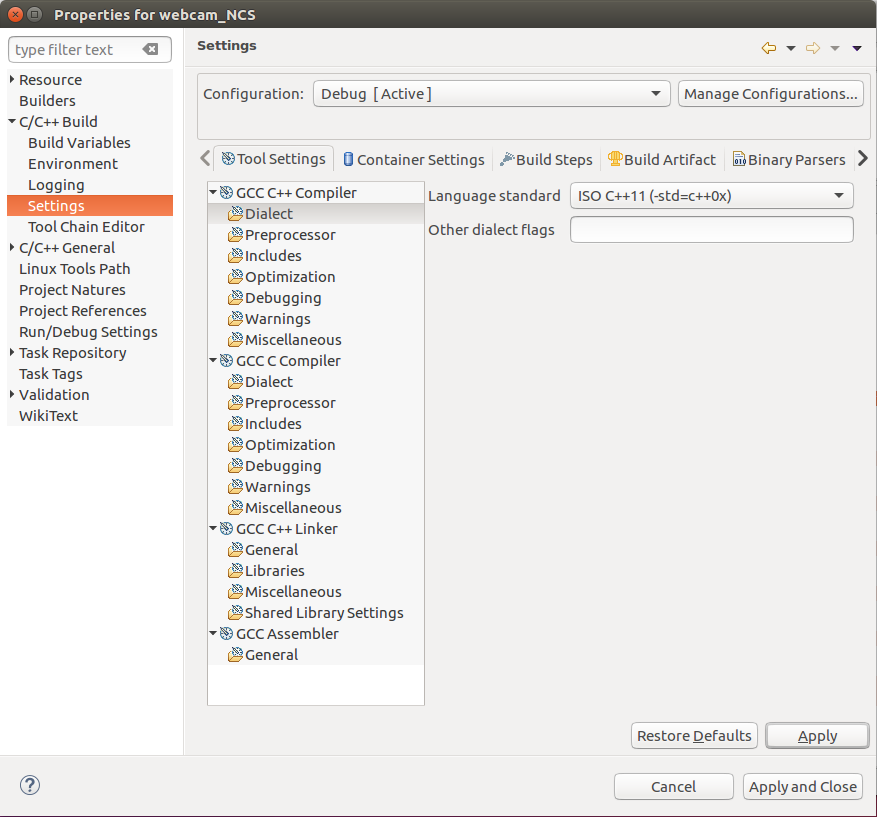877x817 pixels.
Task: Select Preprocessor under GCC C Compiler
Action: [x=290, y=403]
